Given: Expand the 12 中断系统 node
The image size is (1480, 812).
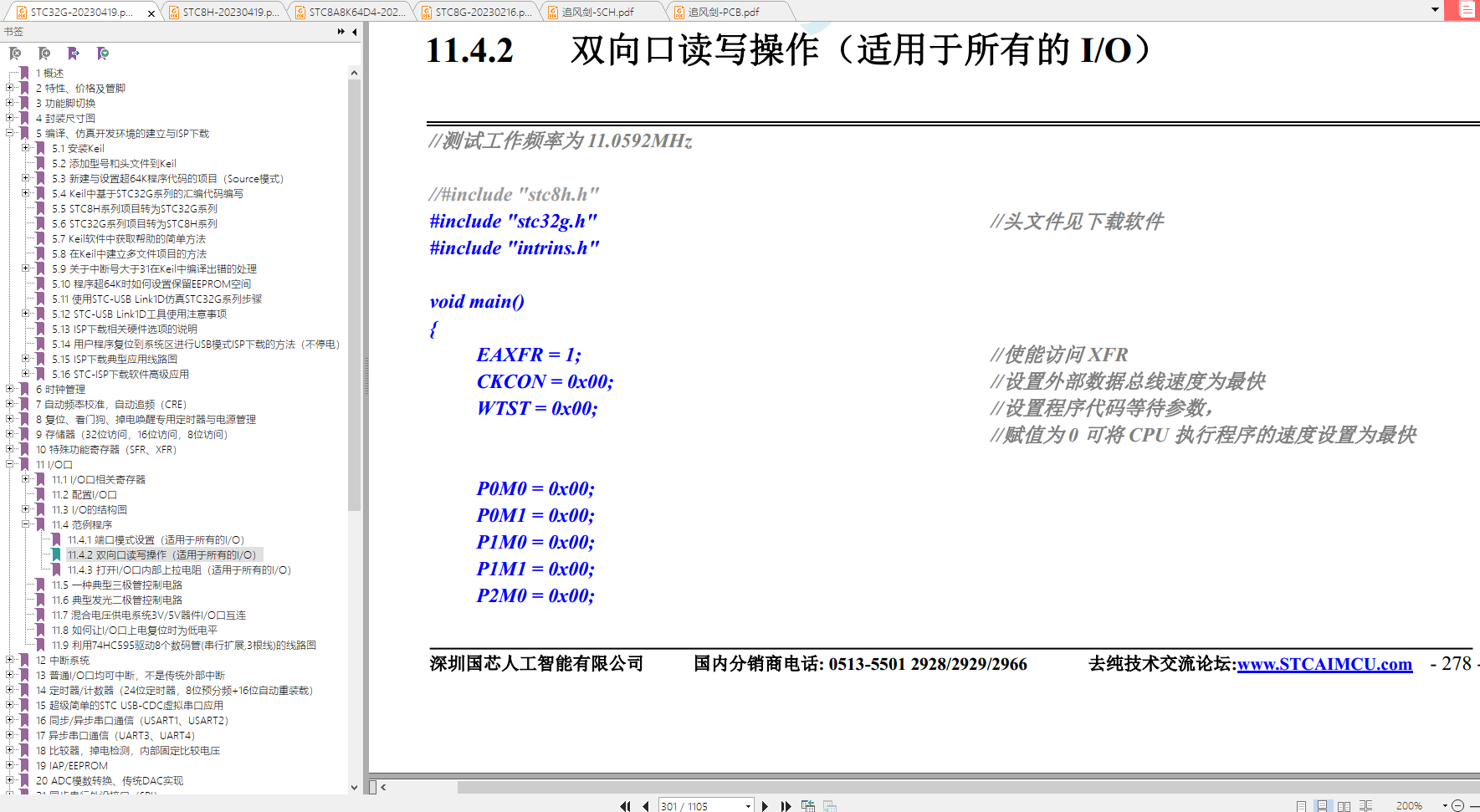Looking at the screenshot, I should (x=10, y=660).
